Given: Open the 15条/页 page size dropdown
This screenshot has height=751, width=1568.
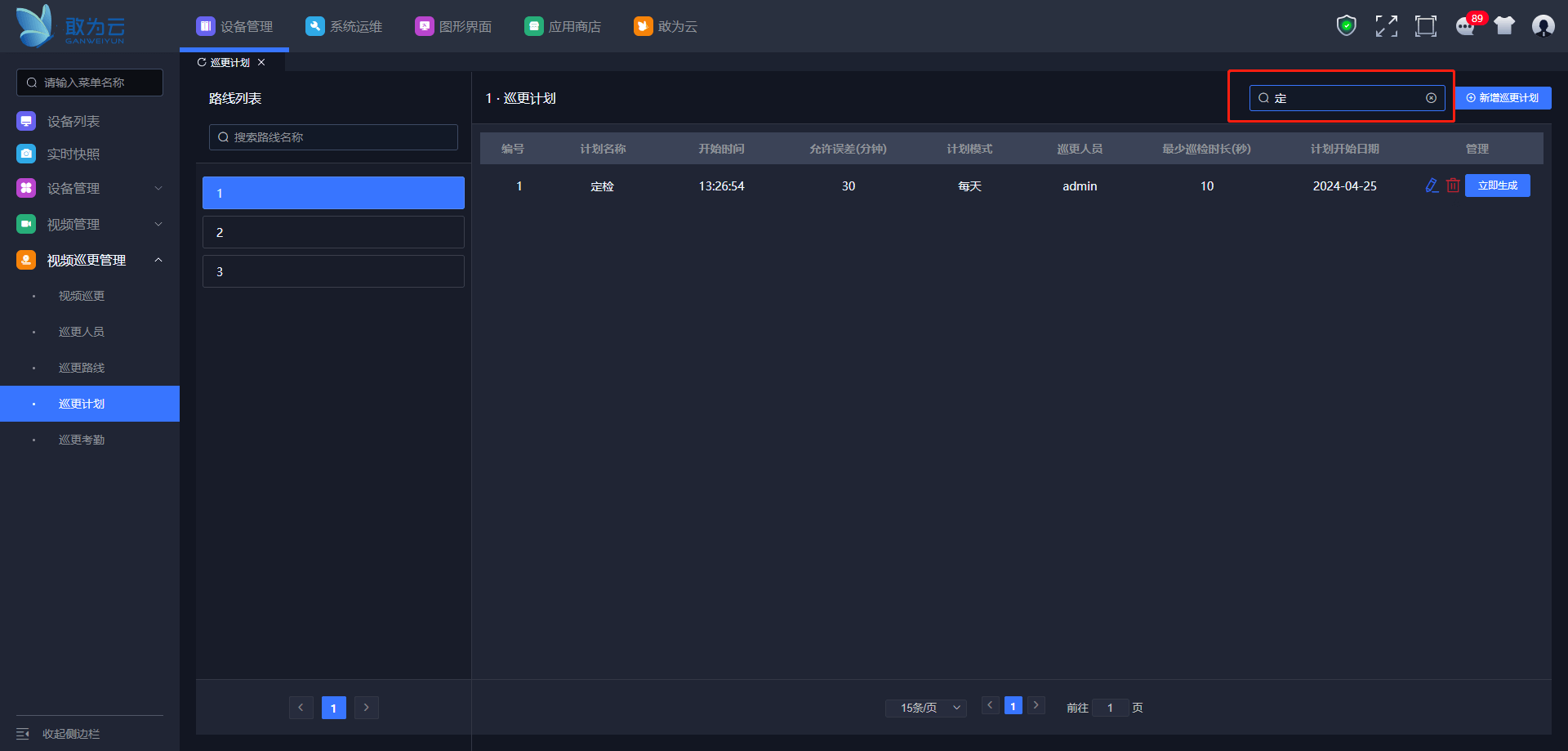Looking at the screenshot, I should point(925,708).
